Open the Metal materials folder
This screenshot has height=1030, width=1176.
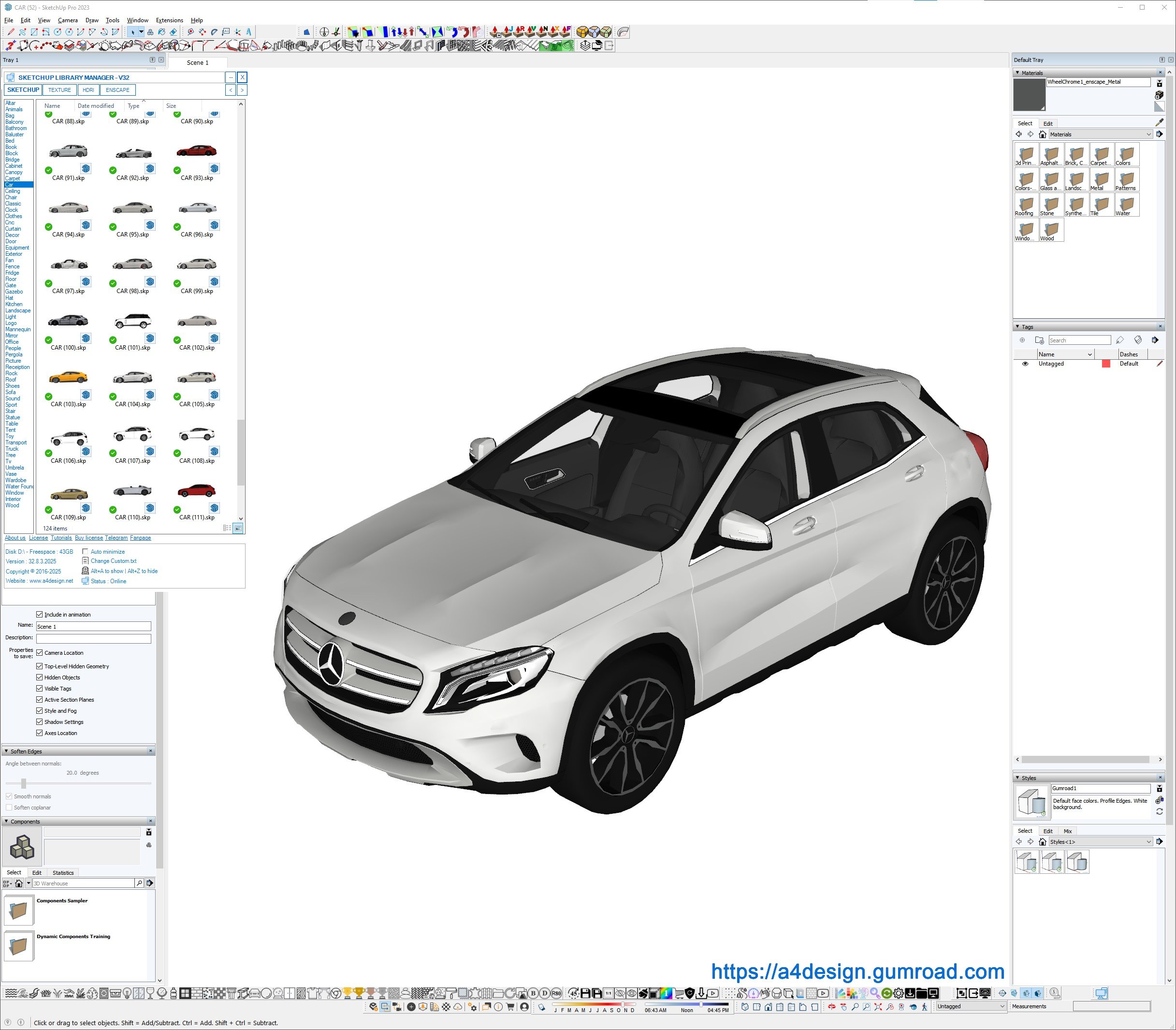[x=1101, y=179]
